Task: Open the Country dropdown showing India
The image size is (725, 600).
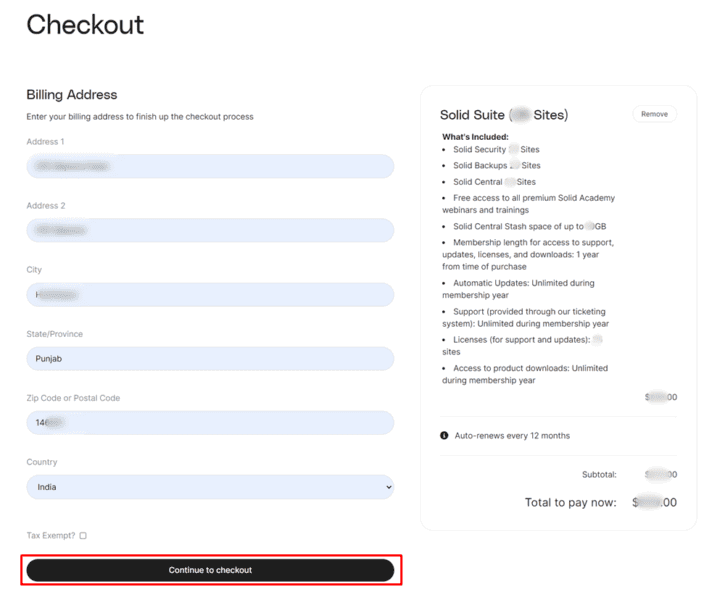Action: pos(210,487)
